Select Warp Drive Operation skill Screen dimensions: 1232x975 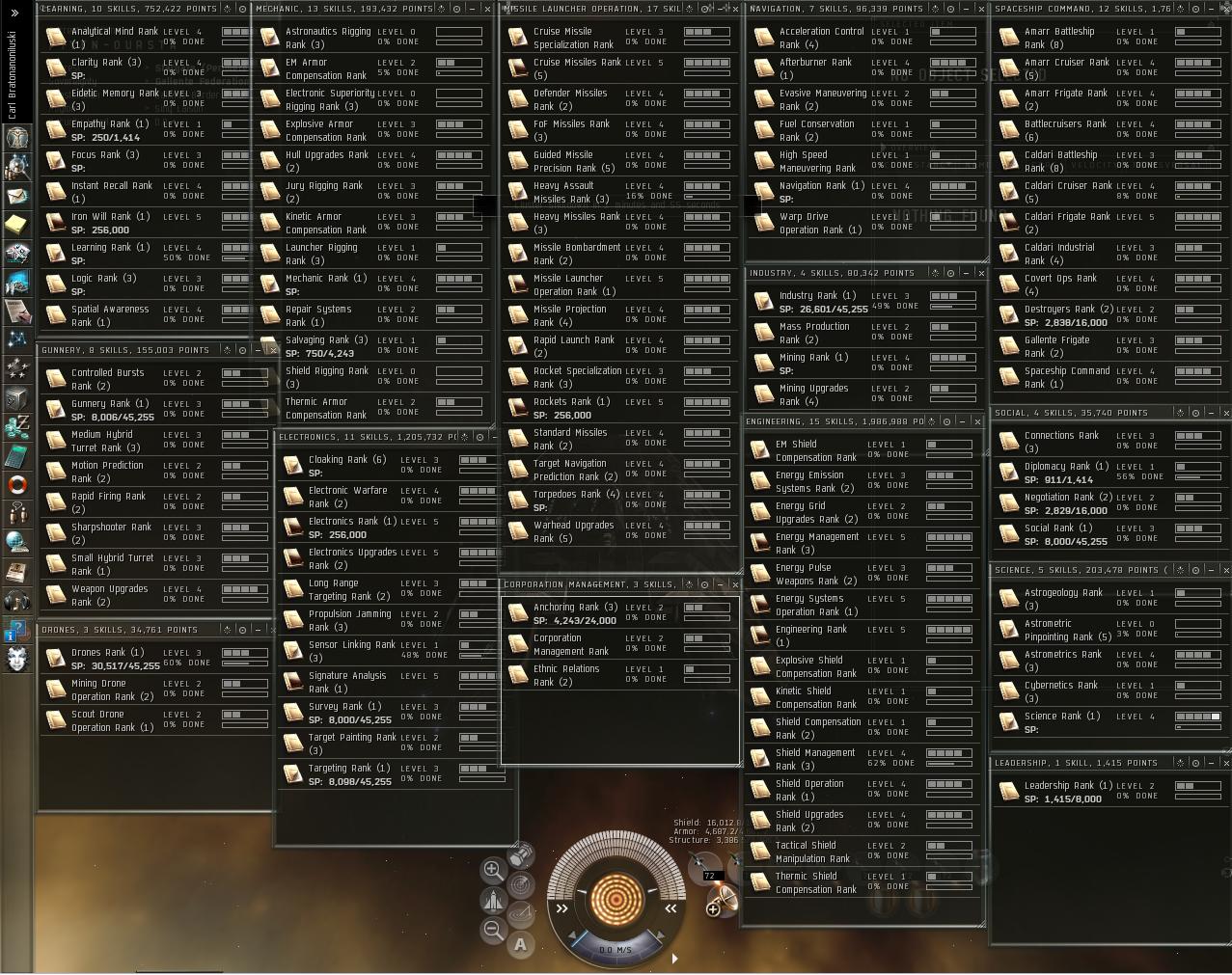tap(867, 223)
